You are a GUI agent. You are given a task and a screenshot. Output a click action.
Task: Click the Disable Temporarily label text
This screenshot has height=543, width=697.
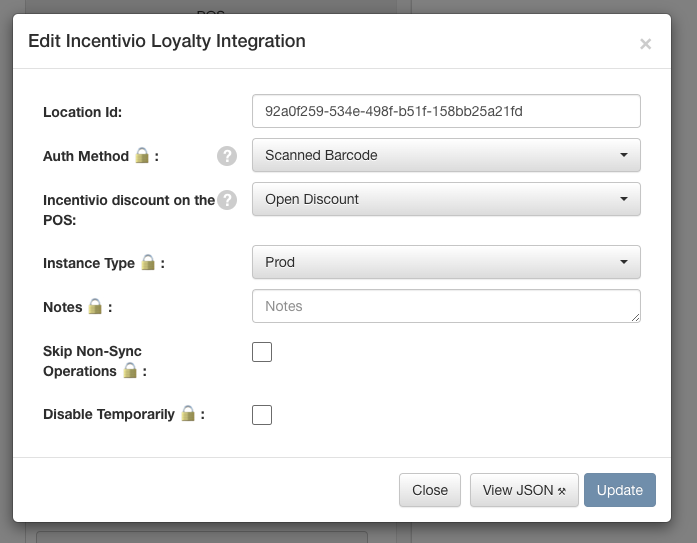pyautogui.click(x=109, y=414)
